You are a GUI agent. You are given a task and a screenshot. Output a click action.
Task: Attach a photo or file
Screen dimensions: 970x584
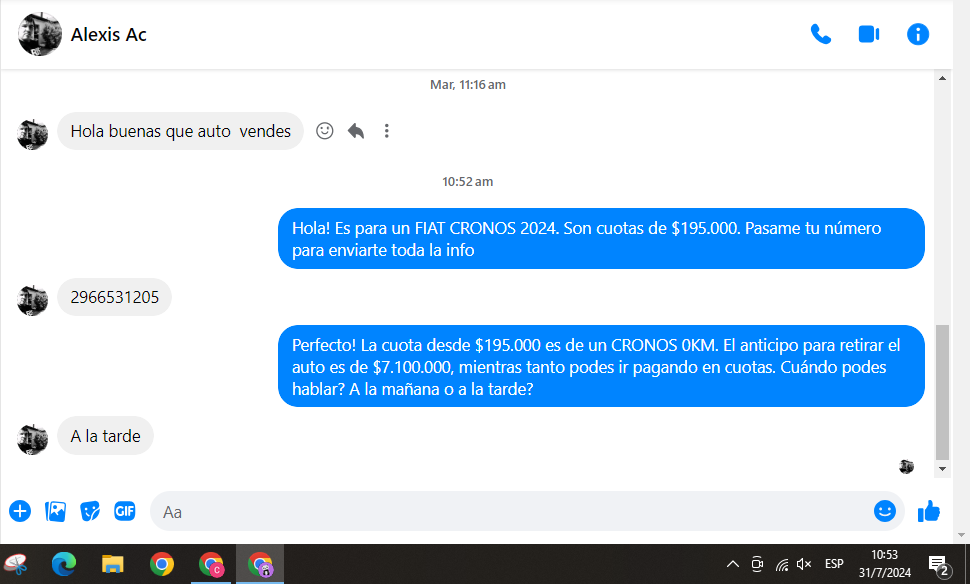pos(55,511)
